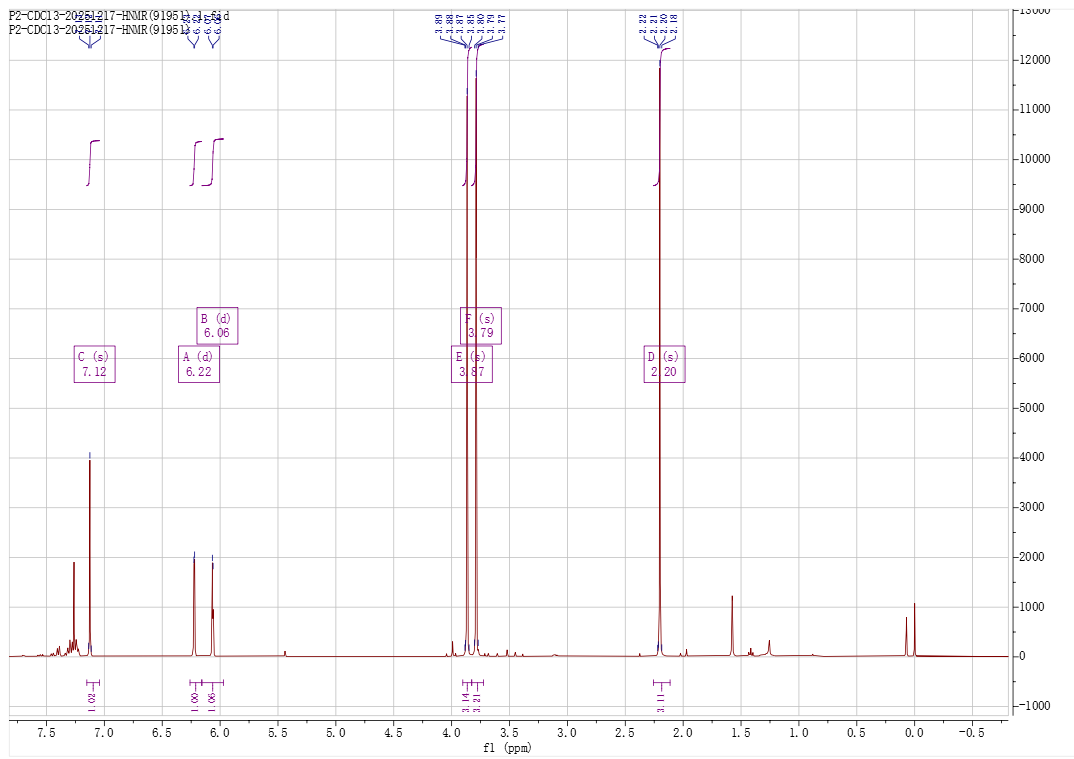Select the multiplet box C (s) 7.12
The width and height of the screenshot is (1074, 759).
(94, 364)
